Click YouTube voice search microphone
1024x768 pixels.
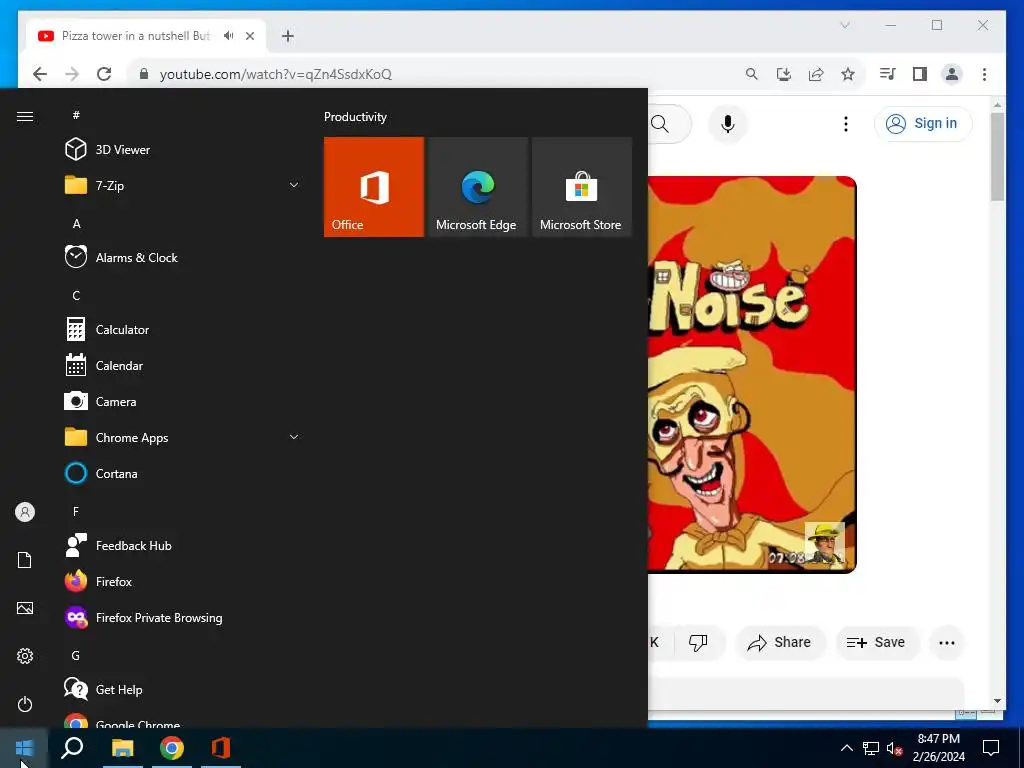click(728, 123)
